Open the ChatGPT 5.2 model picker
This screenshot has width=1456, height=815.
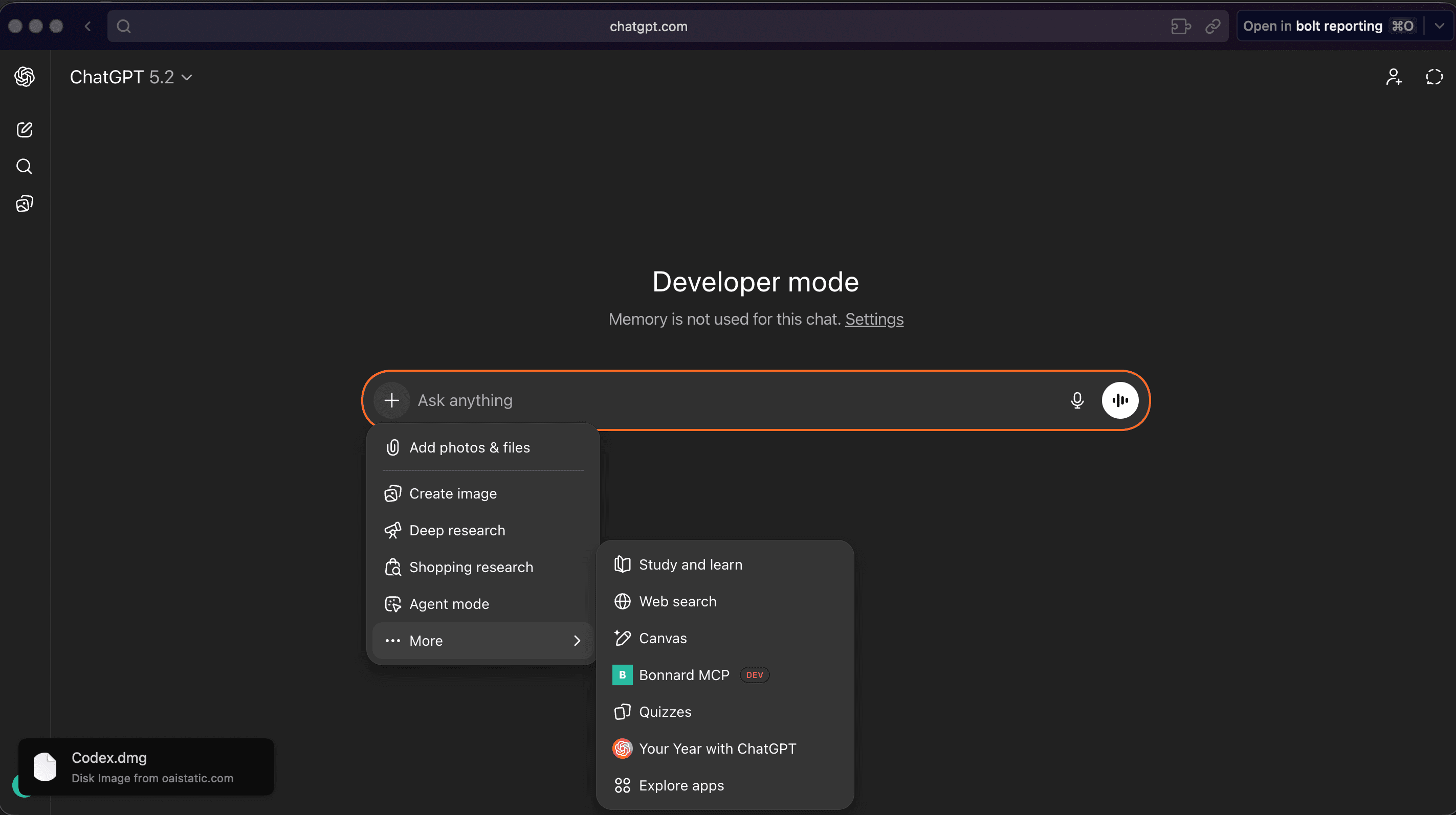[x=131, y=77]
